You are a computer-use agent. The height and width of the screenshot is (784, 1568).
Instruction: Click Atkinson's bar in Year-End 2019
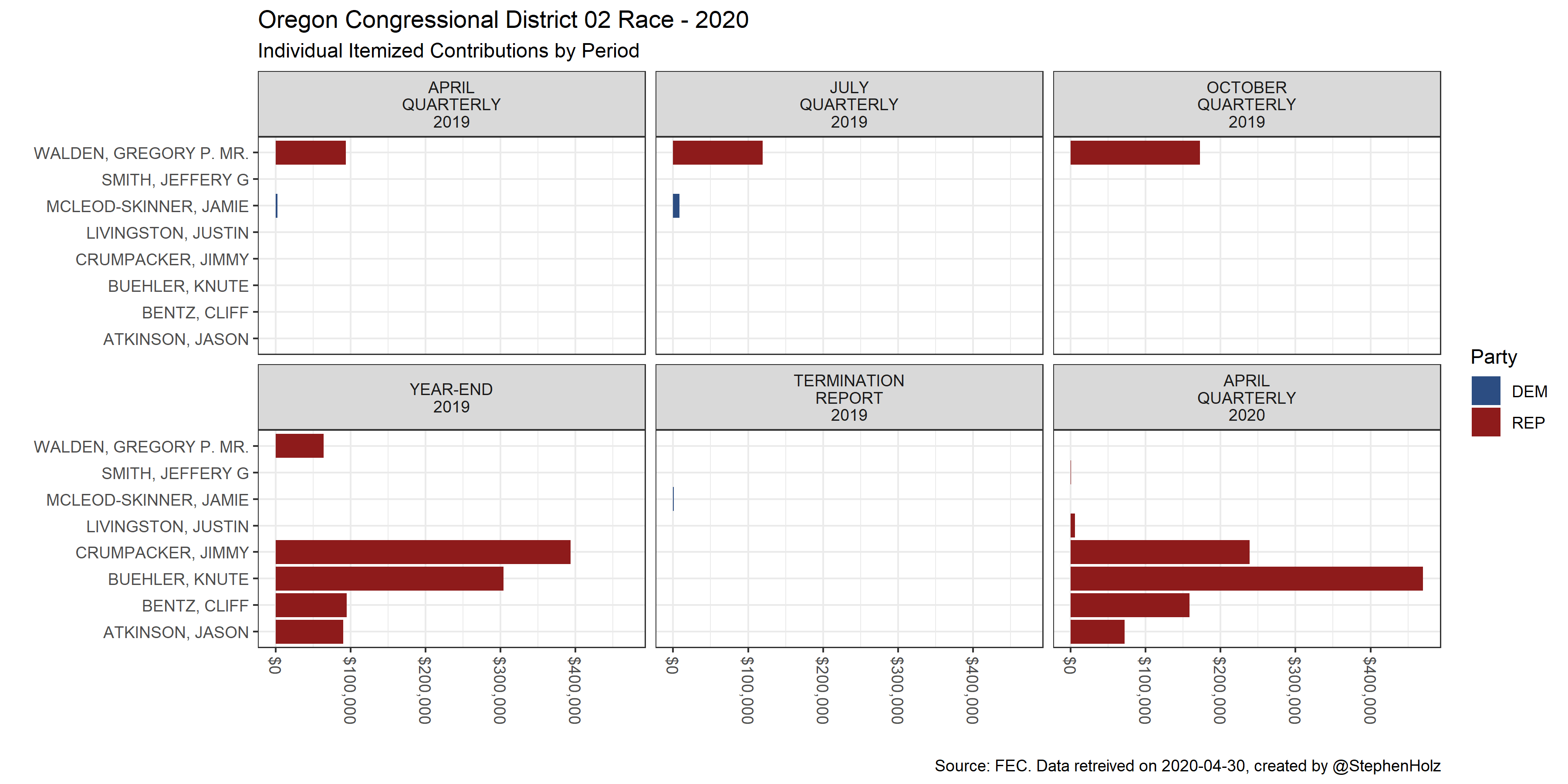[309, 632]
